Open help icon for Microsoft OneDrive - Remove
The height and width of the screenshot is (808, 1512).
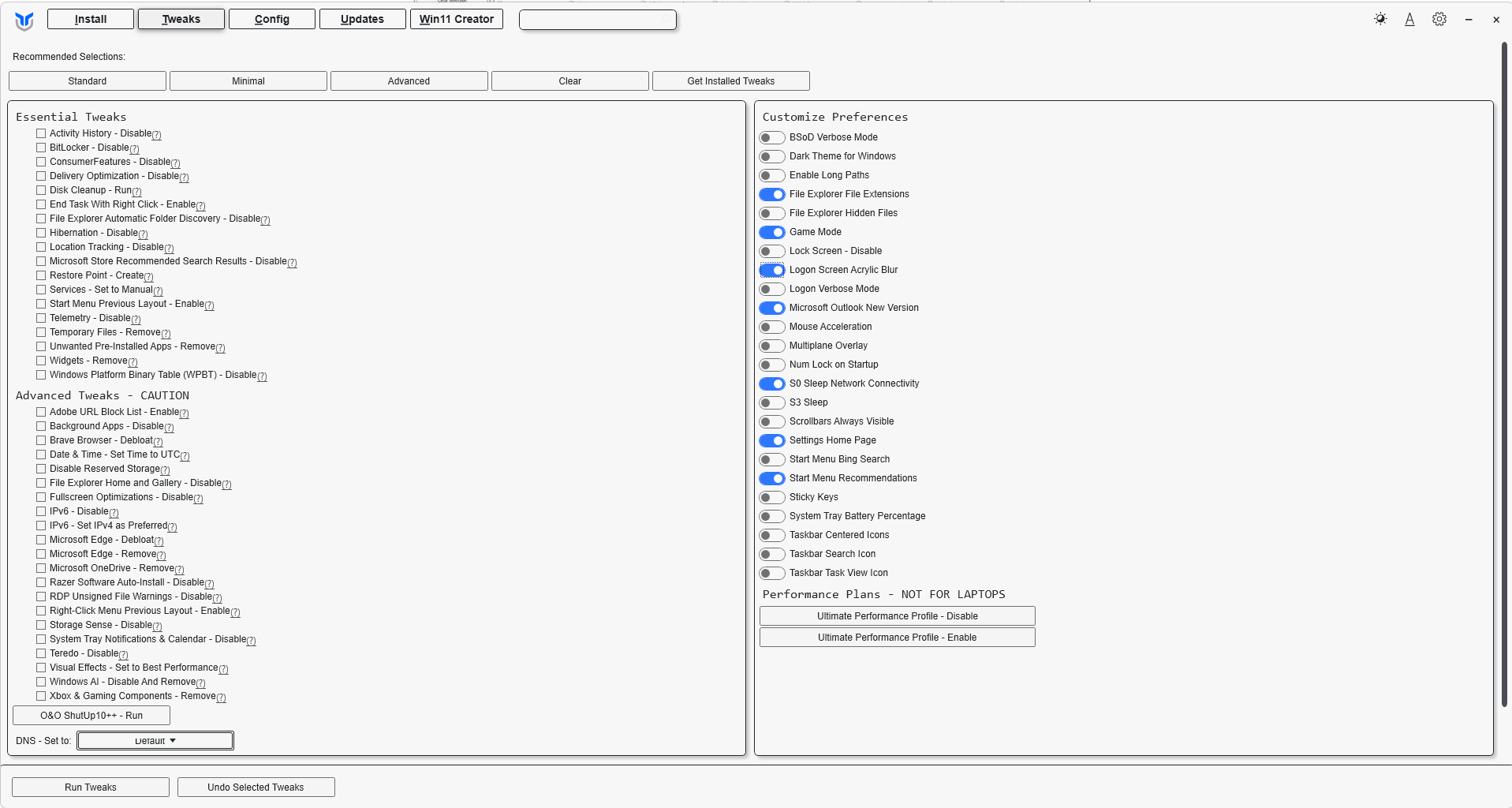pyautogui.click(x=179, y=570)
